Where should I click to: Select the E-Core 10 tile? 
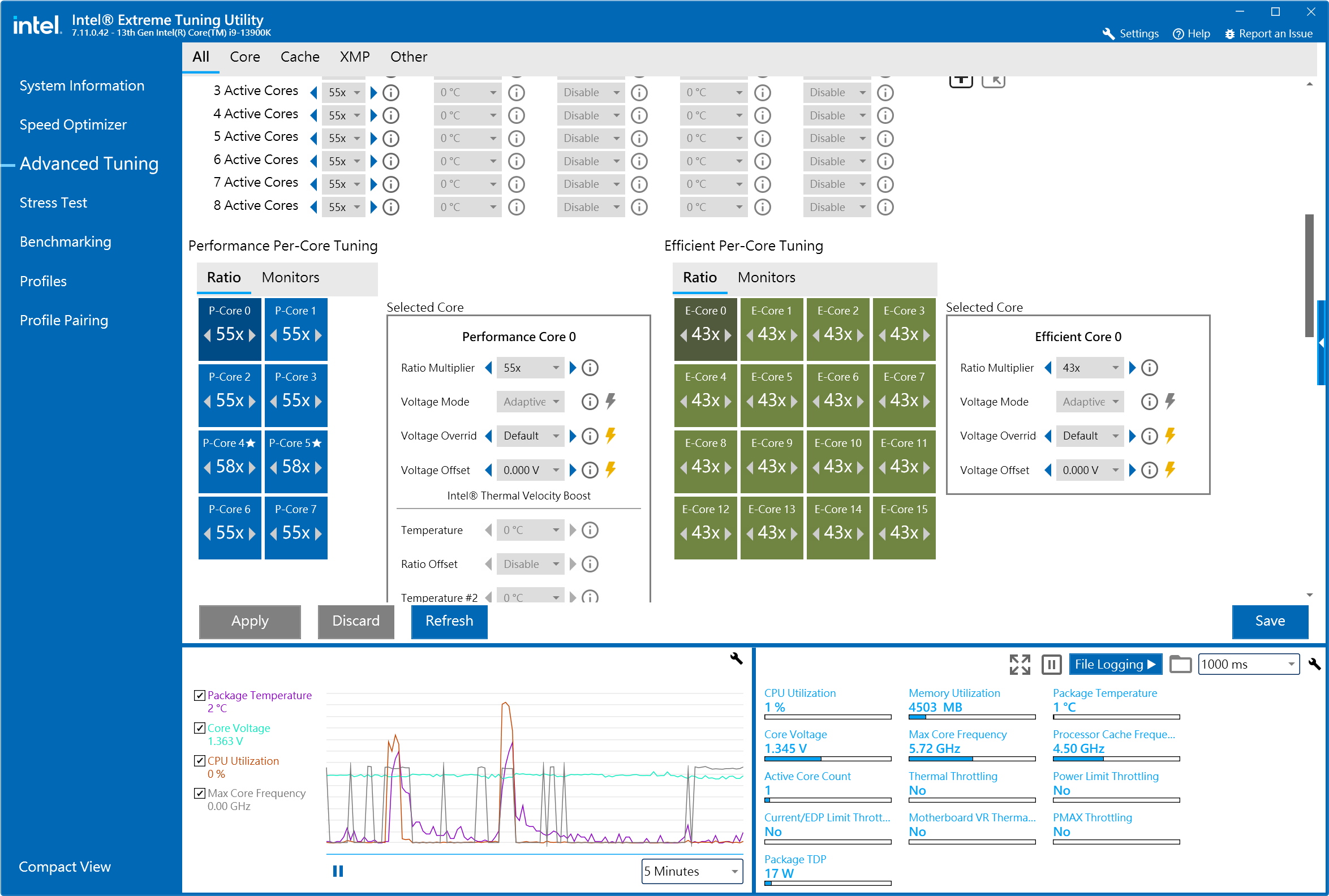(x=838, y=460)
